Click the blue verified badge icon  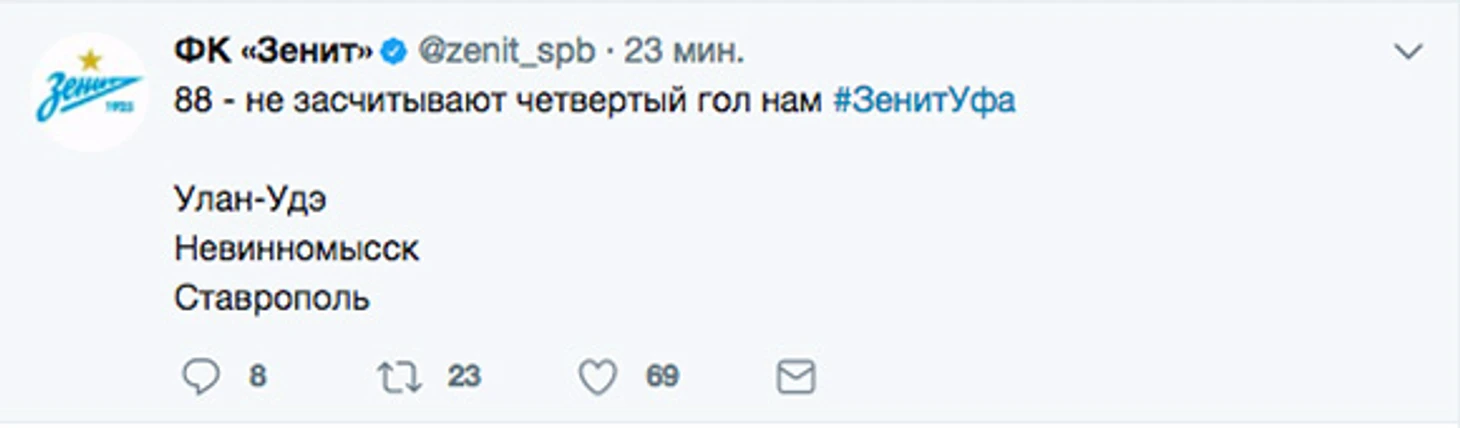[x=395, y=53]
